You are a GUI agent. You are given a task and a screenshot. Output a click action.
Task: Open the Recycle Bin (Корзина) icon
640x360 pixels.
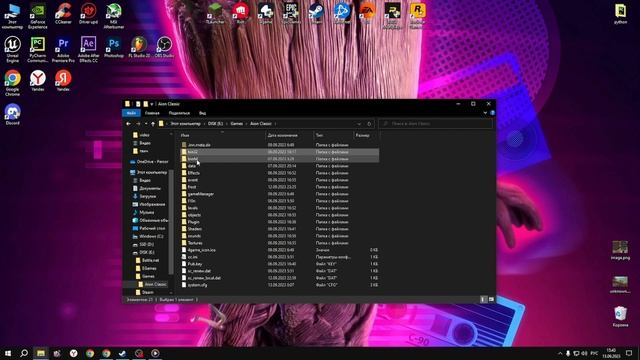pyautogui.click(x=620, y=317)
